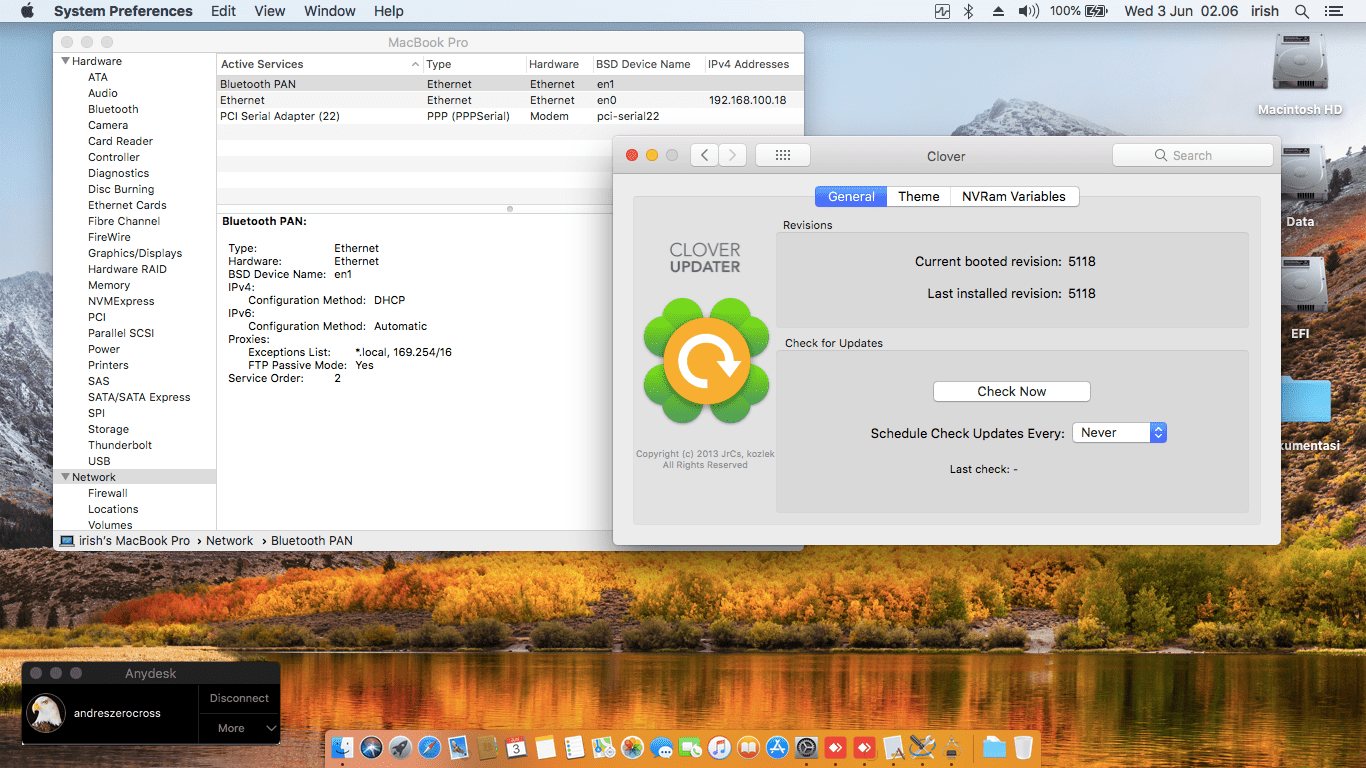Click irish's MacBook Pro in path bar
Screen dimensions: 1366x768
(x=125, y=541)
